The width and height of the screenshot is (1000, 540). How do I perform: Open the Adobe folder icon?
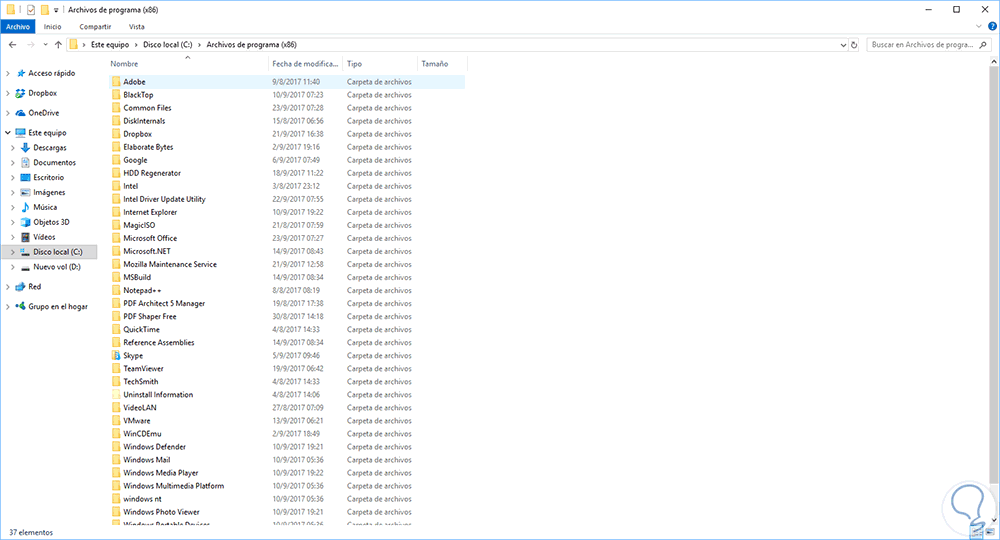click(115, 82)
